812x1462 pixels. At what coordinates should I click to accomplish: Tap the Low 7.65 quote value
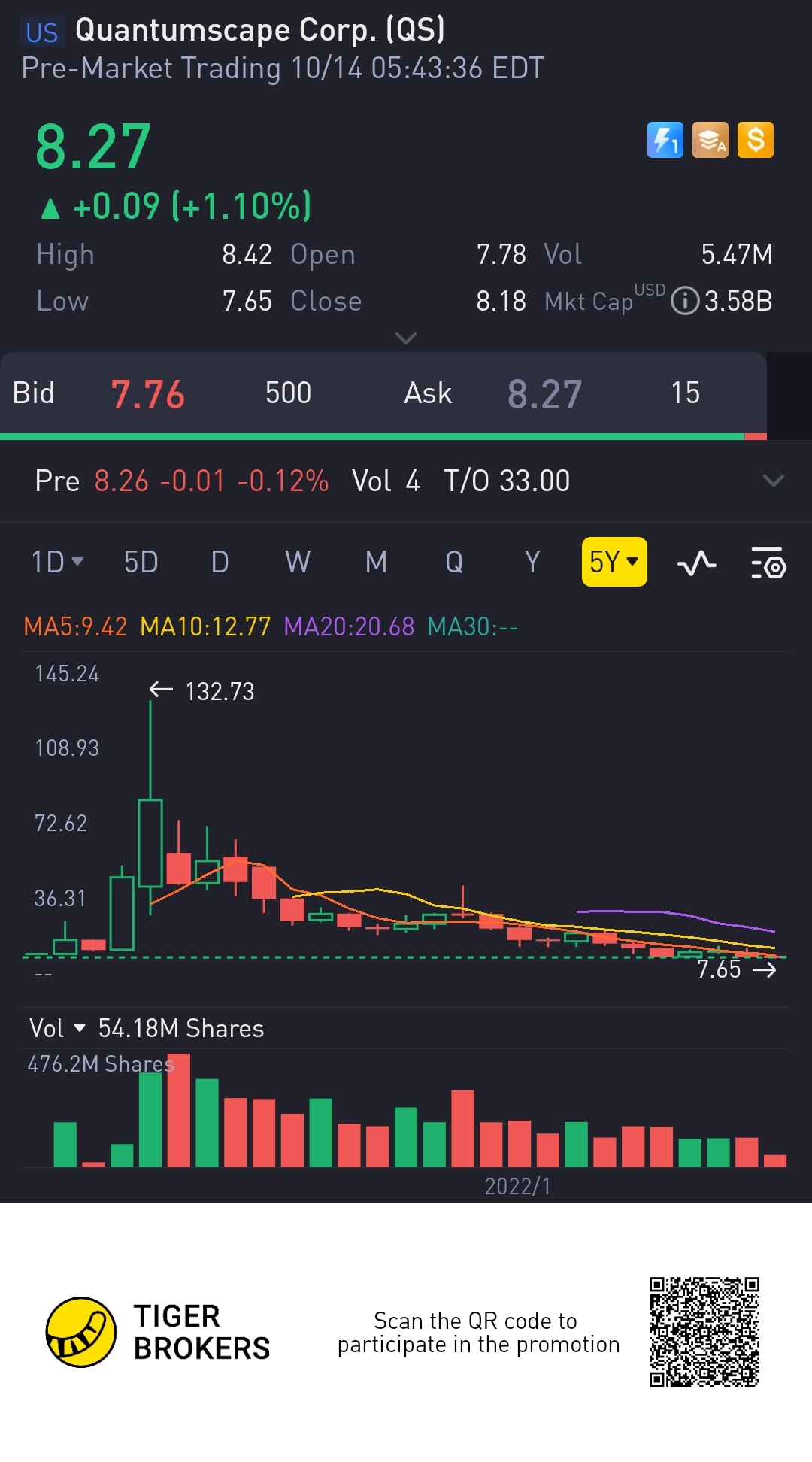(247, 301)
